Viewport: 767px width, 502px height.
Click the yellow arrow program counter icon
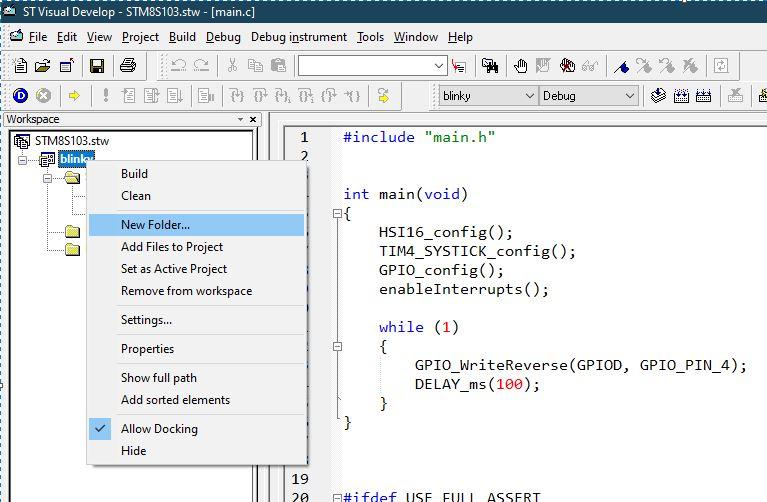(x=74, y=95)
